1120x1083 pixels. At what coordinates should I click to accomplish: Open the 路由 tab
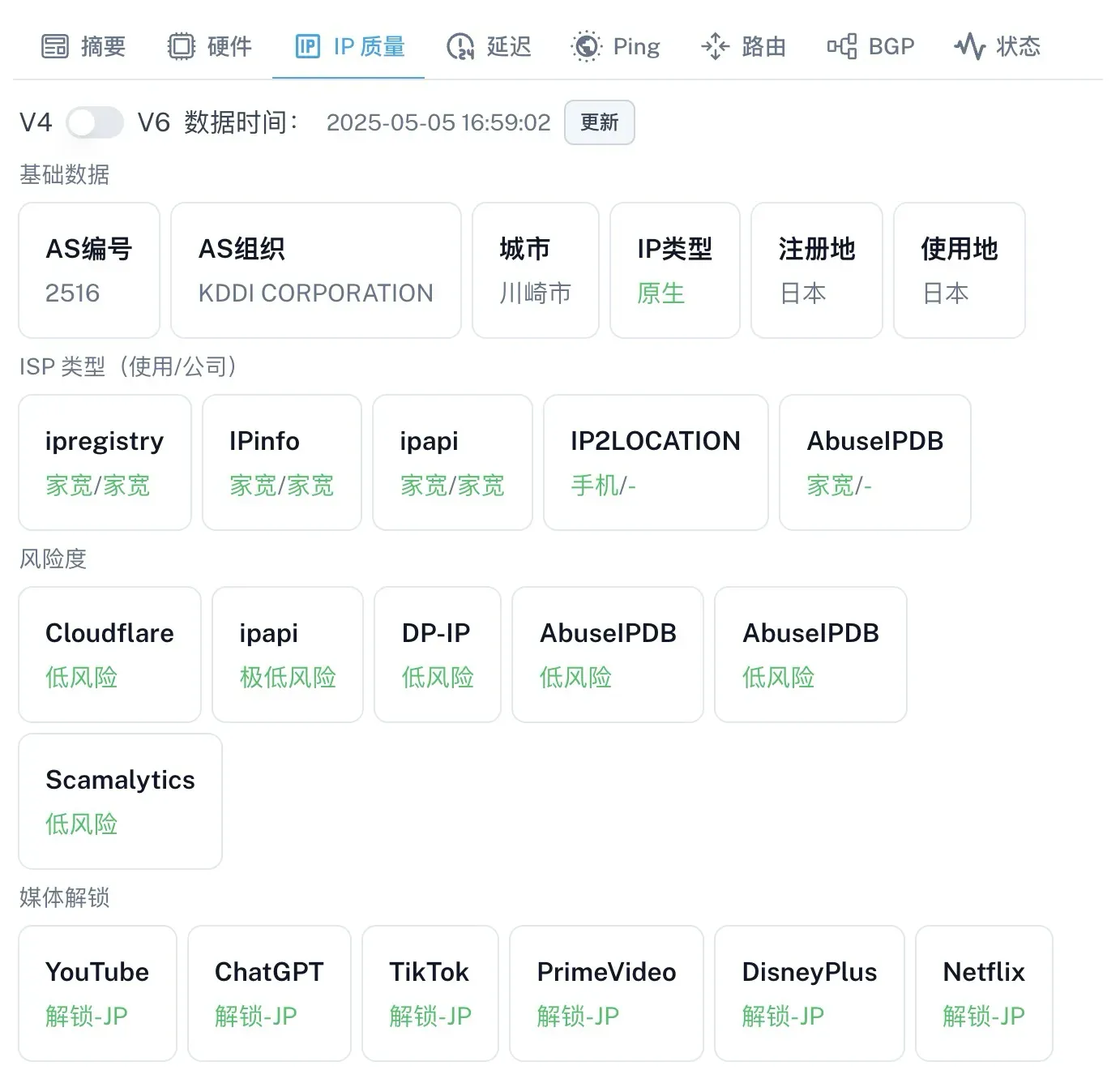click(743, 47)
